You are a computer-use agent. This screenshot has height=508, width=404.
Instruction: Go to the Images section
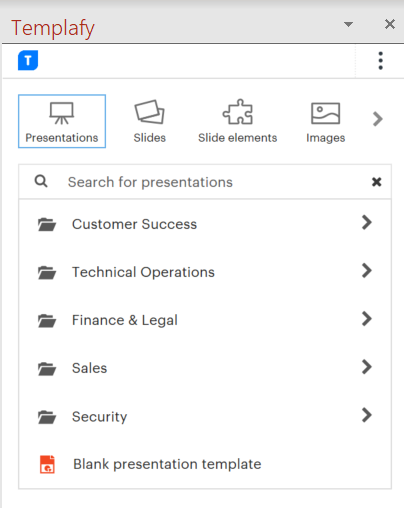coord(325,121)
